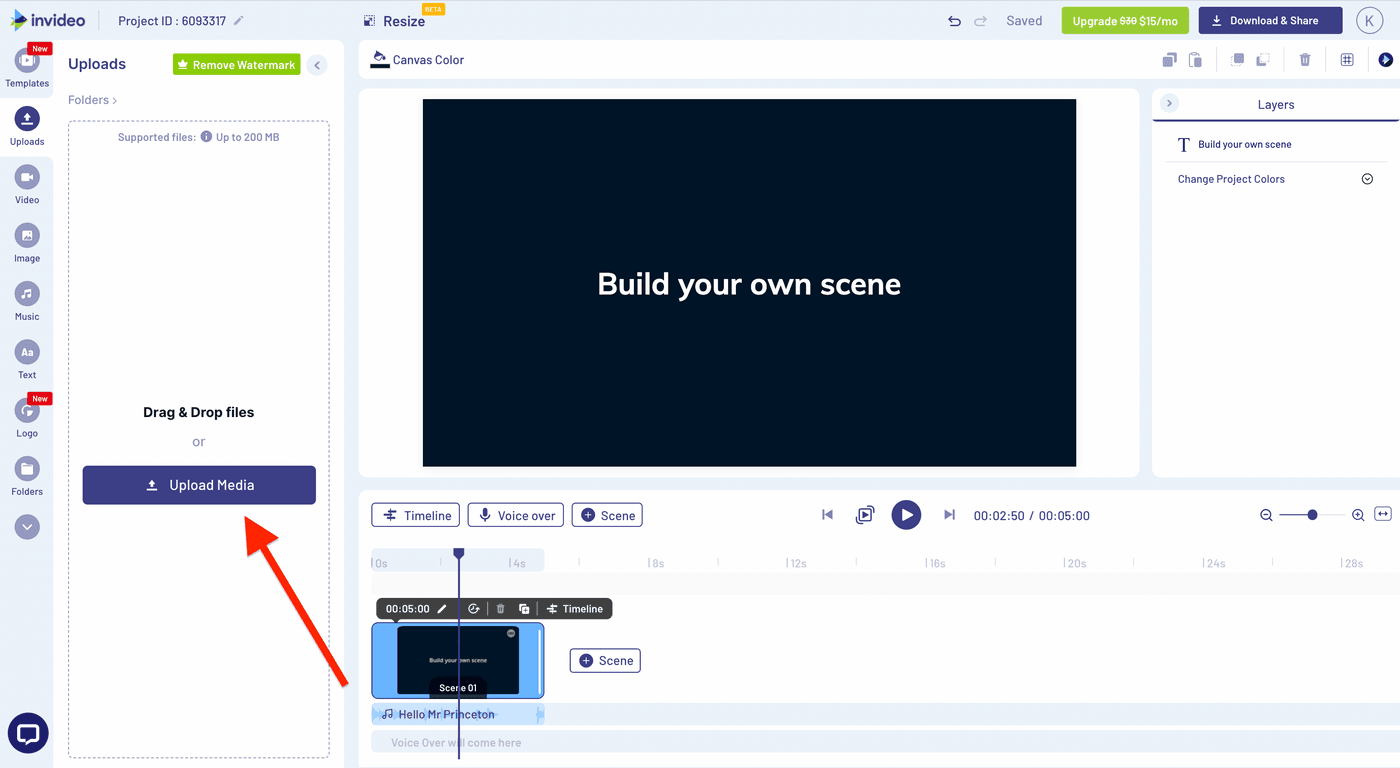Toggle the grid overlay on the canvas
Screen dimensions: 1400x768
1346,59
